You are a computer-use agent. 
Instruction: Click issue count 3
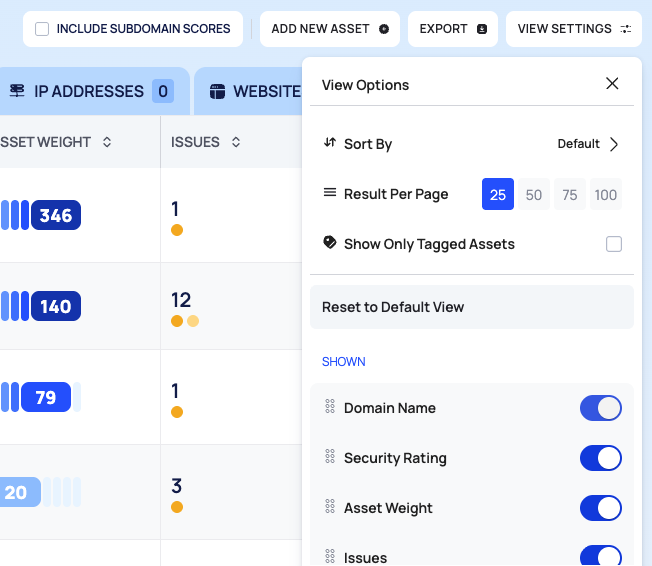coord(176,486)
